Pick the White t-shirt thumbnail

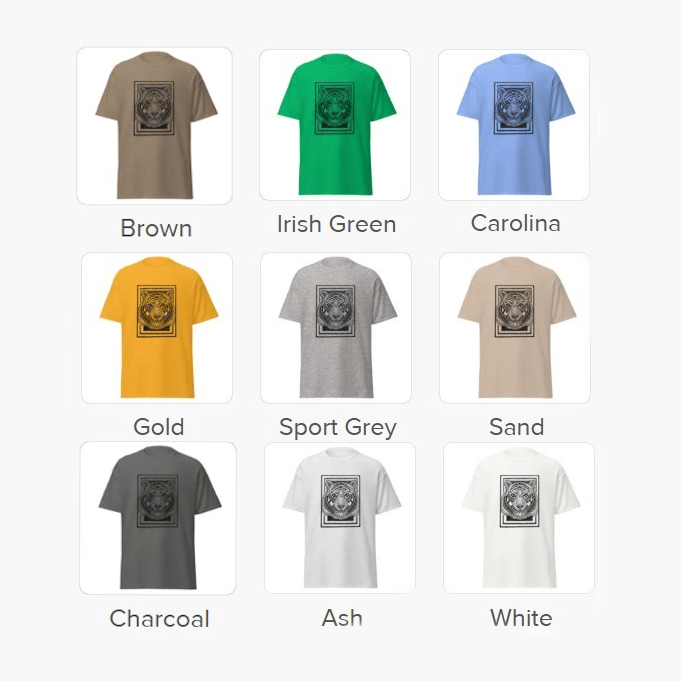point(519,518)
